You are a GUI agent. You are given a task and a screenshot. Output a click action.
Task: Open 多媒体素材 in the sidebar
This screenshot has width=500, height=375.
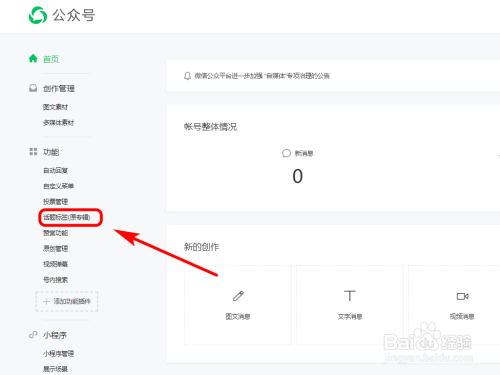click(x=58, y=123)
